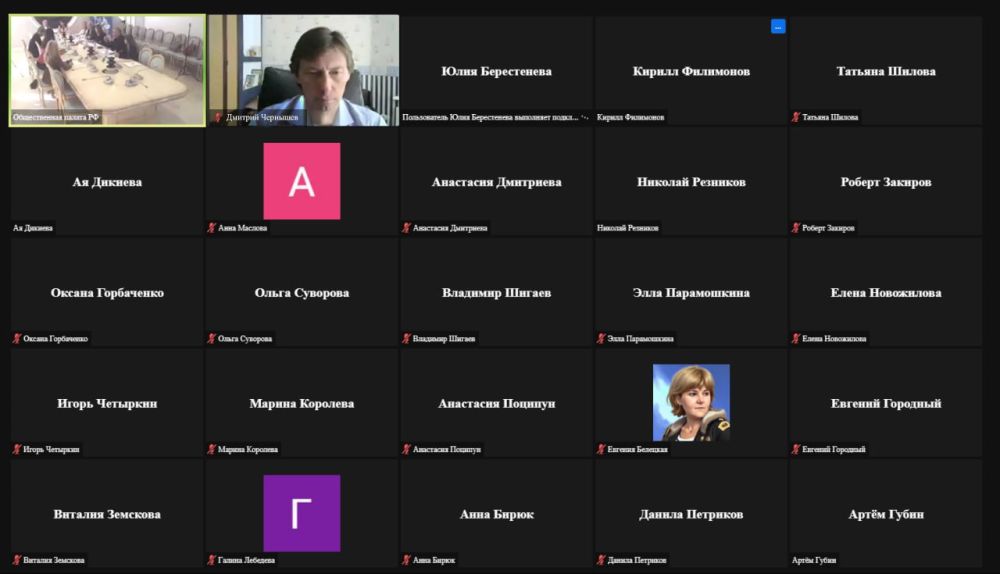Click the Артём Губин name label
Viewport: 1000px width, 574px height.
coord(814,560)
